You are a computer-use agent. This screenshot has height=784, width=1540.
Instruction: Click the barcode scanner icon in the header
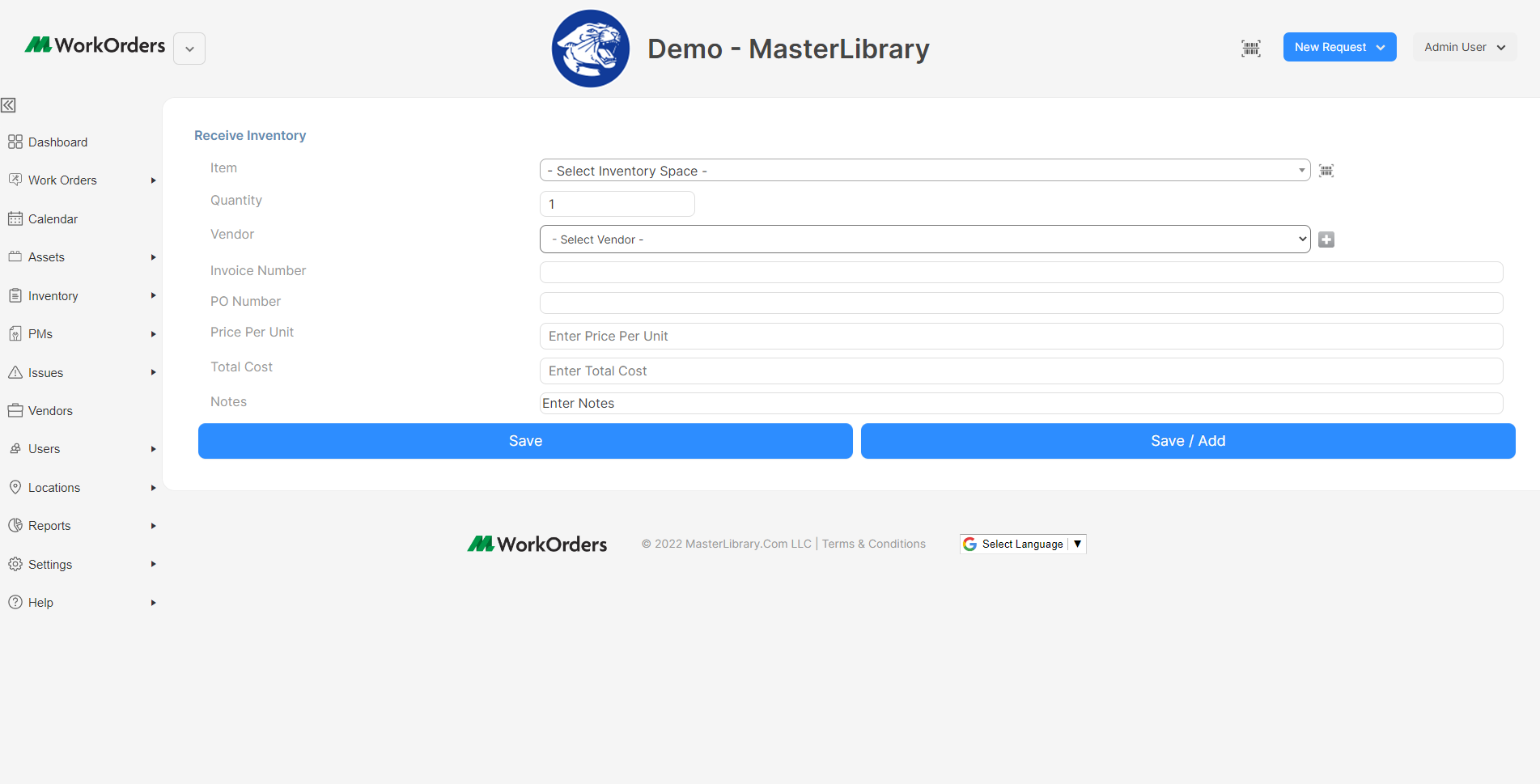1250,49
